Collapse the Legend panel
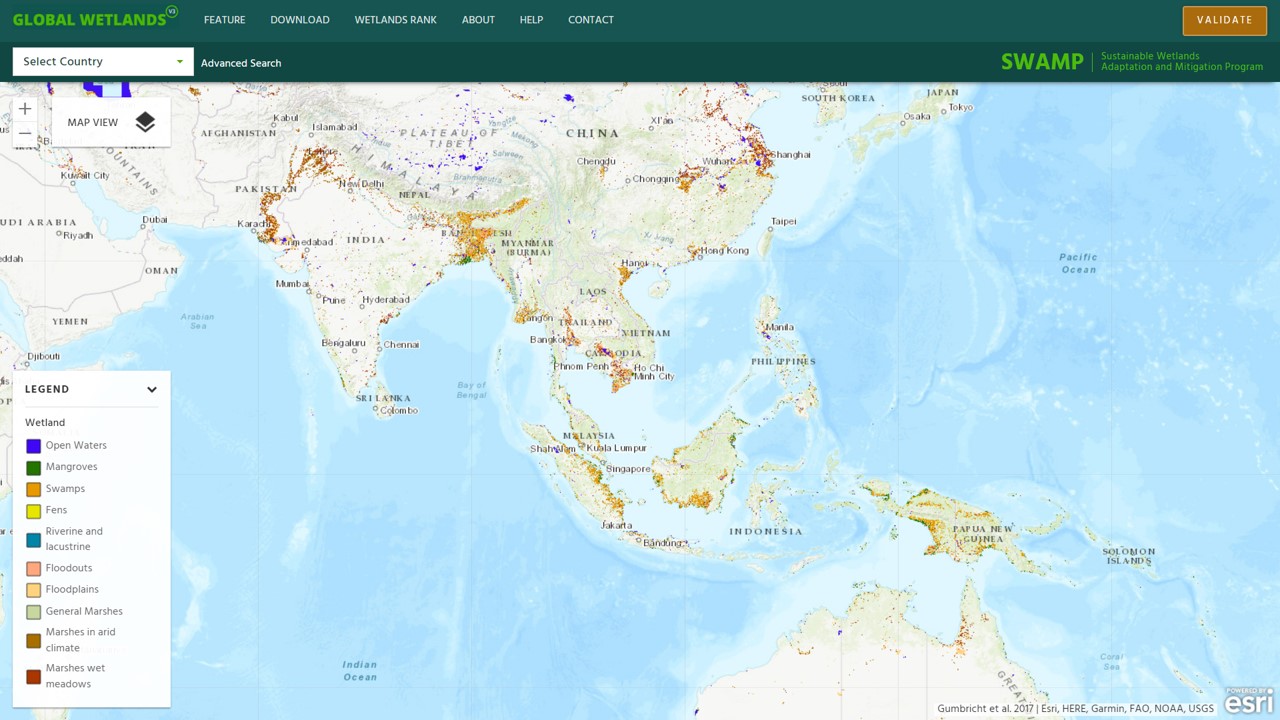Screen dimensions: 1280x720 pyautogui.click(x=152, y=390)
